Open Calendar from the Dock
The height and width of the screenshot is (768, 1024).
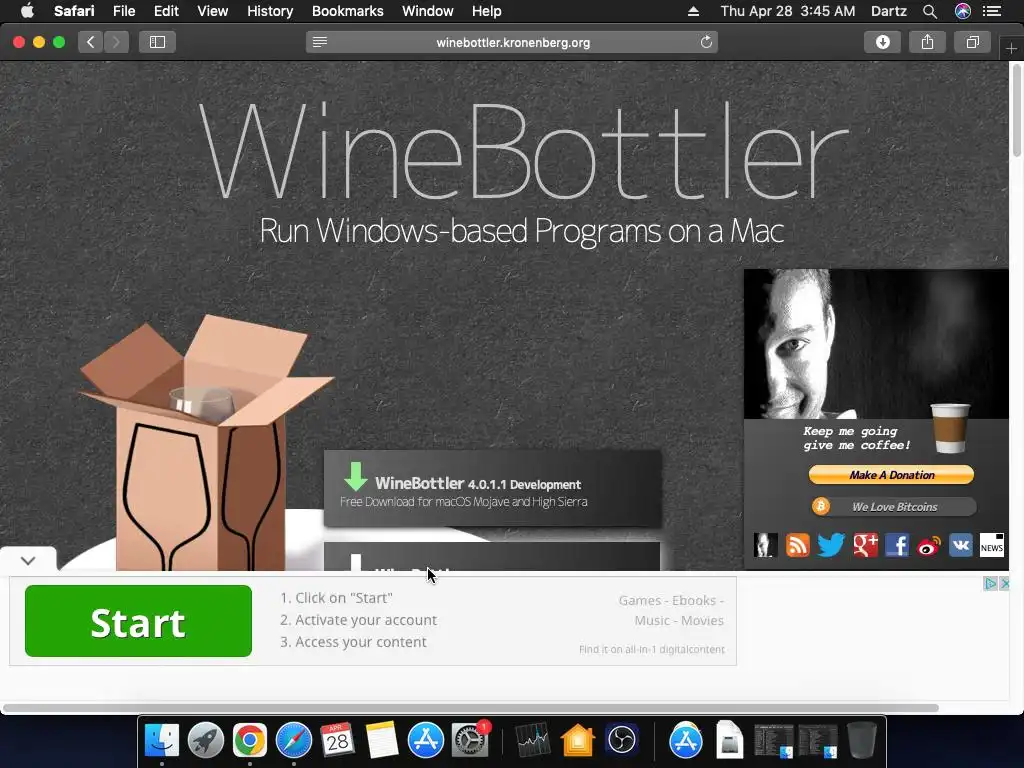(x=337, y=741)
